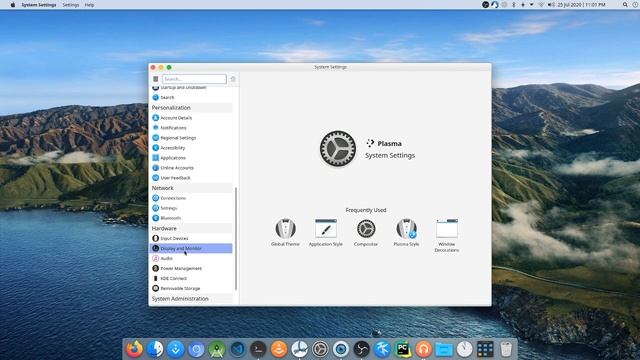Click the date and time clock

pos(581,5)
